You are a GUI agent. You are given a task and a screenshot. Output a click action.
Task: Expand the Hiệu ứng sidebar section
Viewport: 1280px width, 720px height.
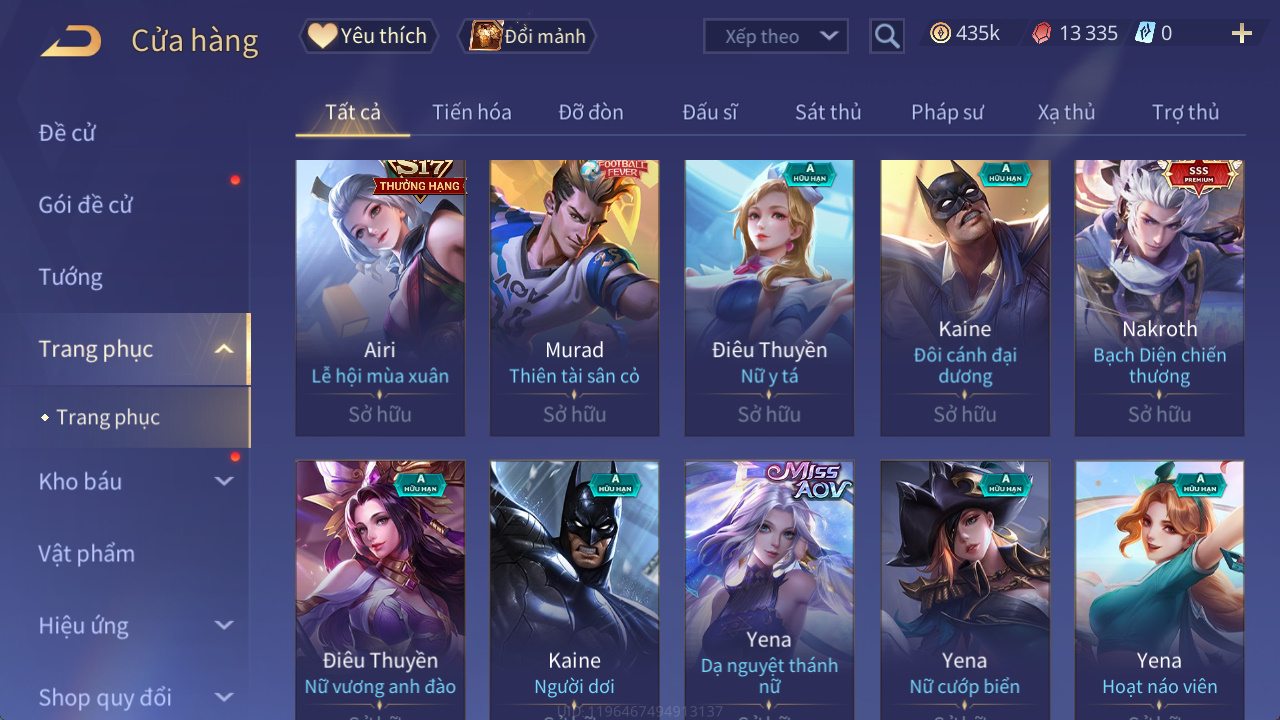[224, 625]
